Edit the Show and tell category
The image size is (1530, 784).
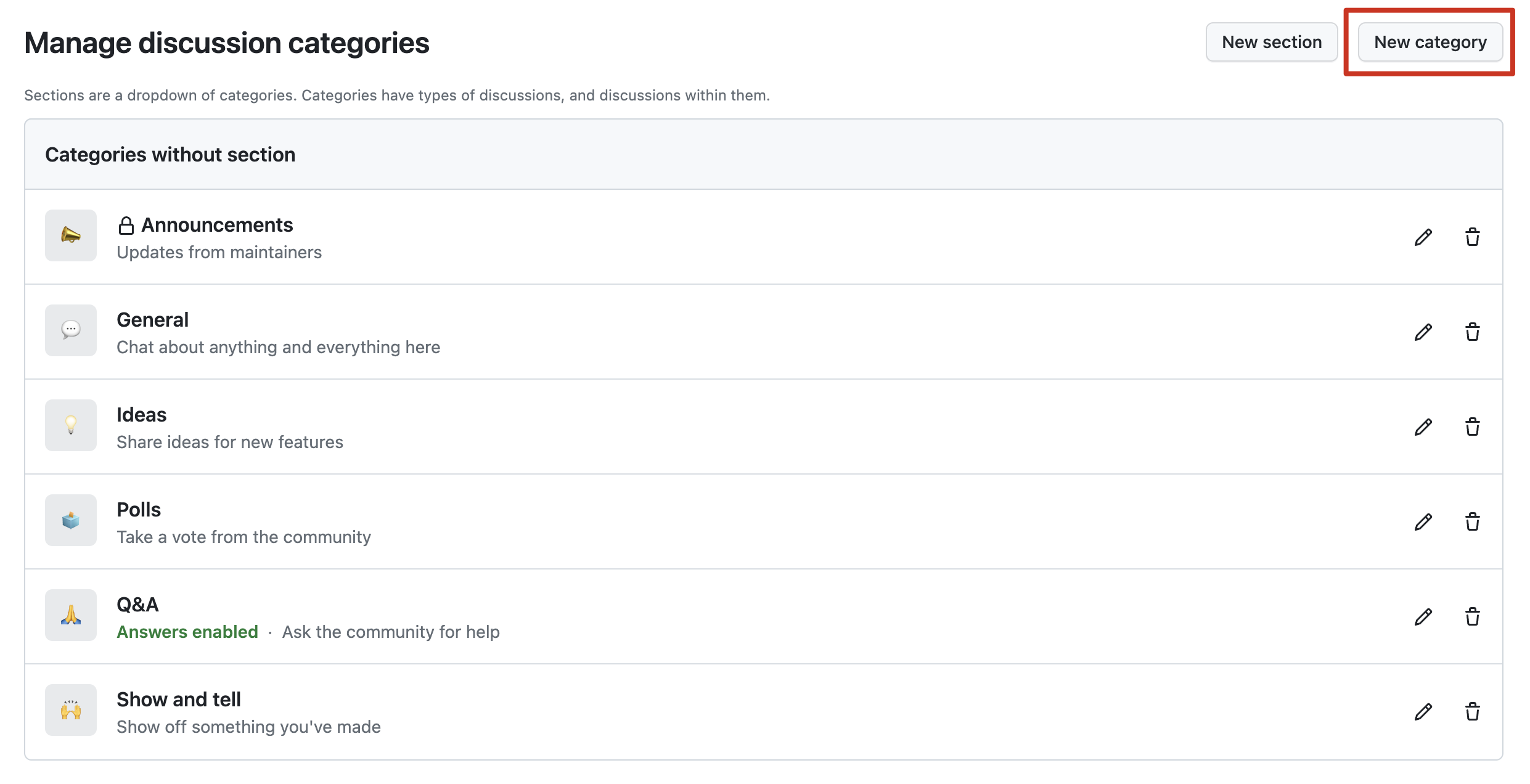click(1423, 711)
